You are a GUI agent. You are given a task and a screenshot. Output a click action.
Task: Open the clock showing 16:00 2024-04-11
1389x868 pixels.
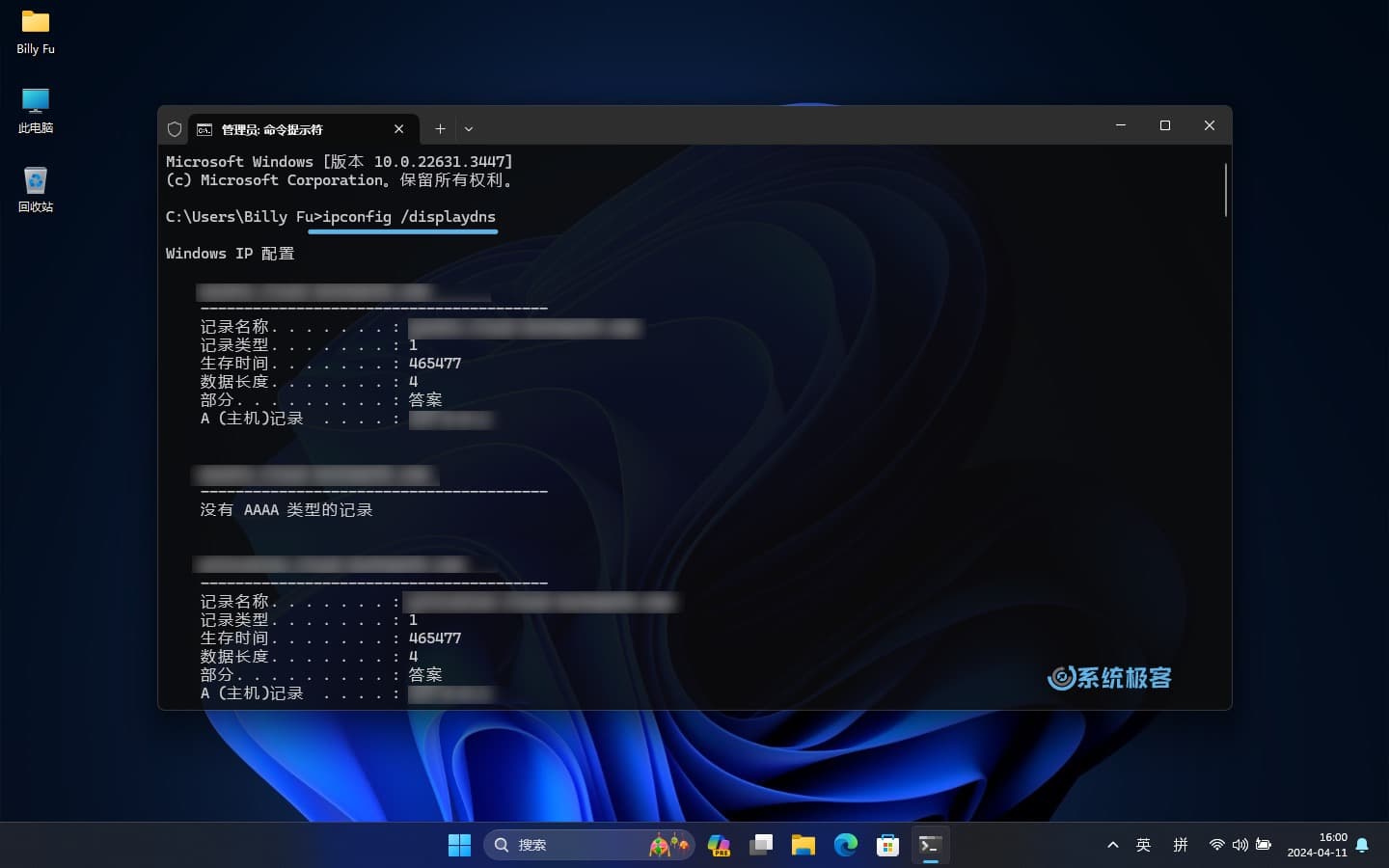coord(1318,845)
